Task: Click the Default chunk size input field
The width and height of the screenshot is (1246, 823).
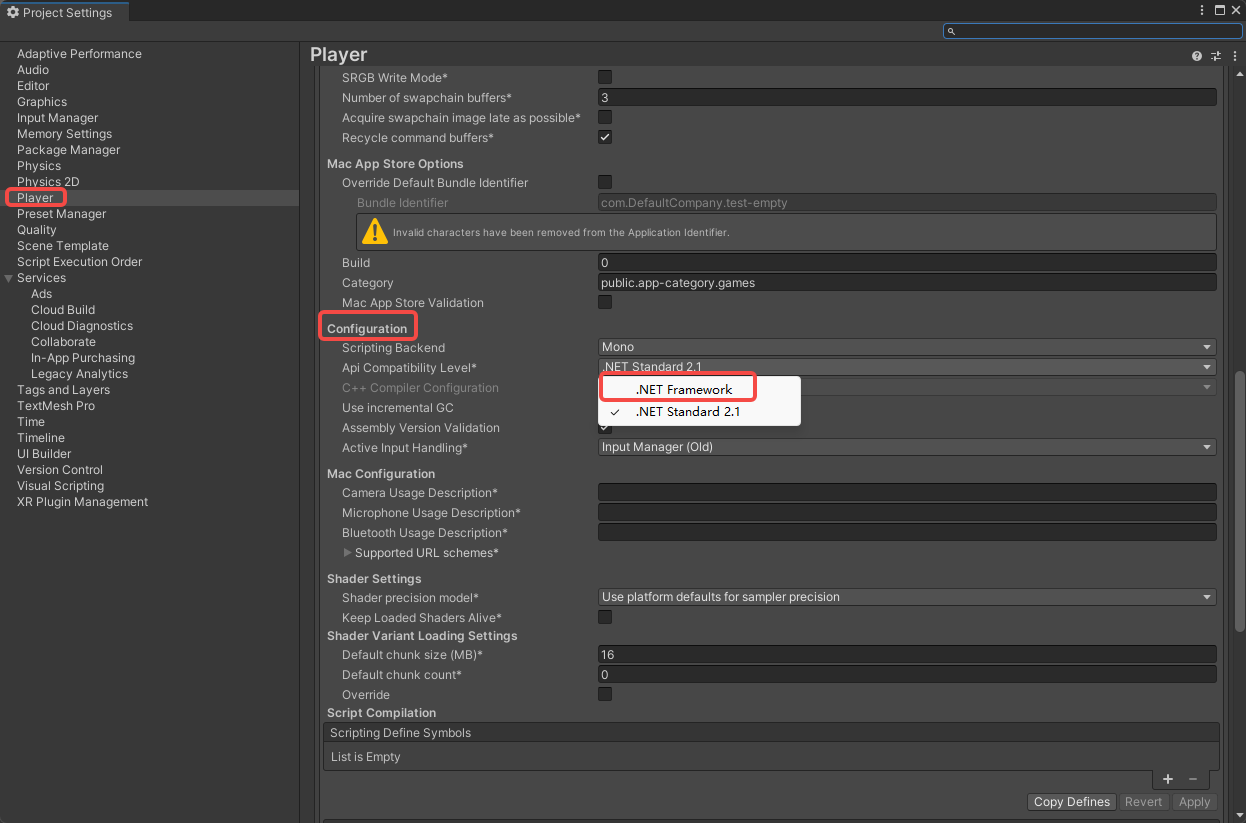Action: coord(906,655)
